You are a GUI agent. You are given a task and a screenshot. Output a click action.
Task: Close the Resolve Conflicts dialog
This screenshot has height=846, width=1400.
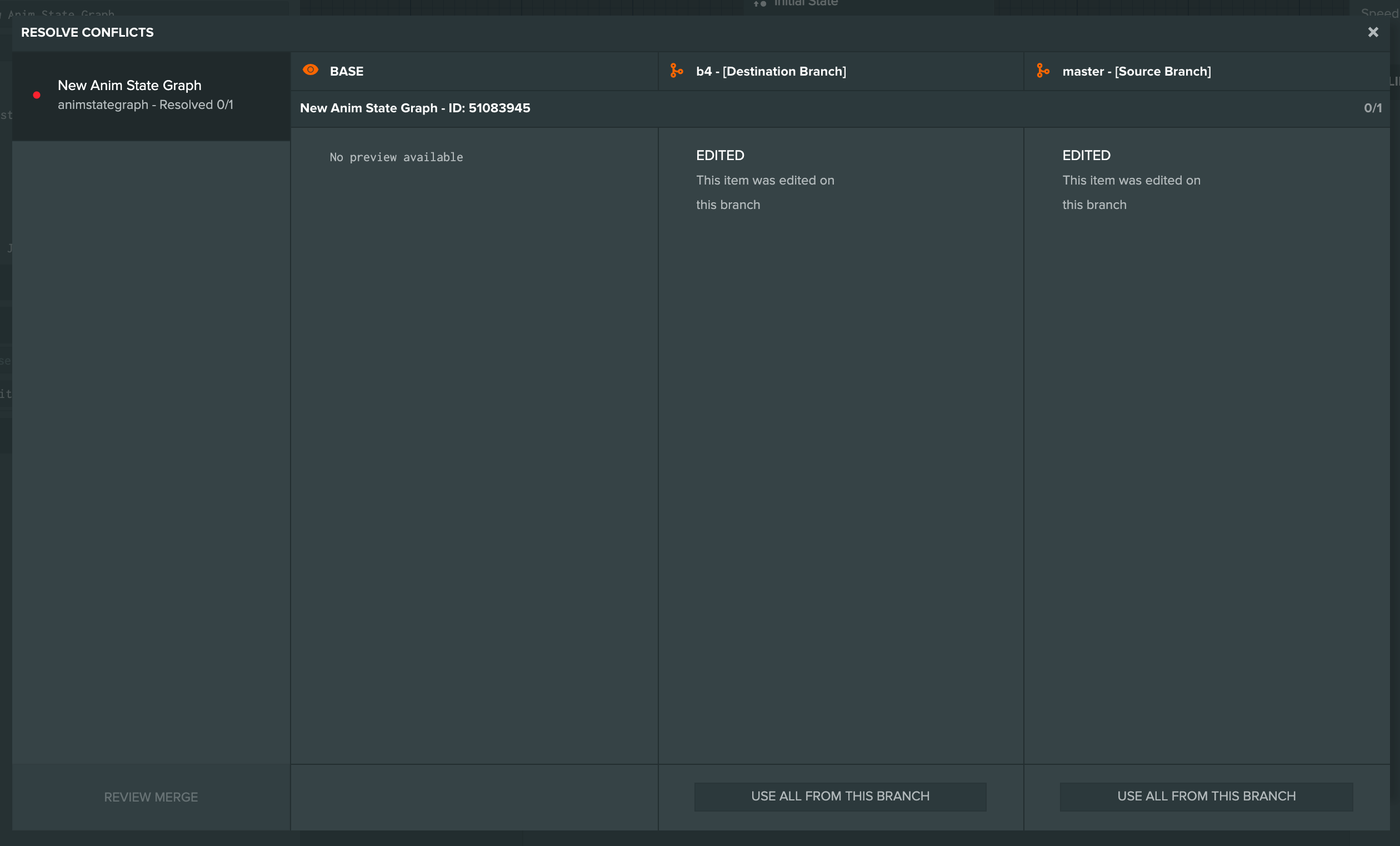pyautogui.click(x=1374, y=32)
